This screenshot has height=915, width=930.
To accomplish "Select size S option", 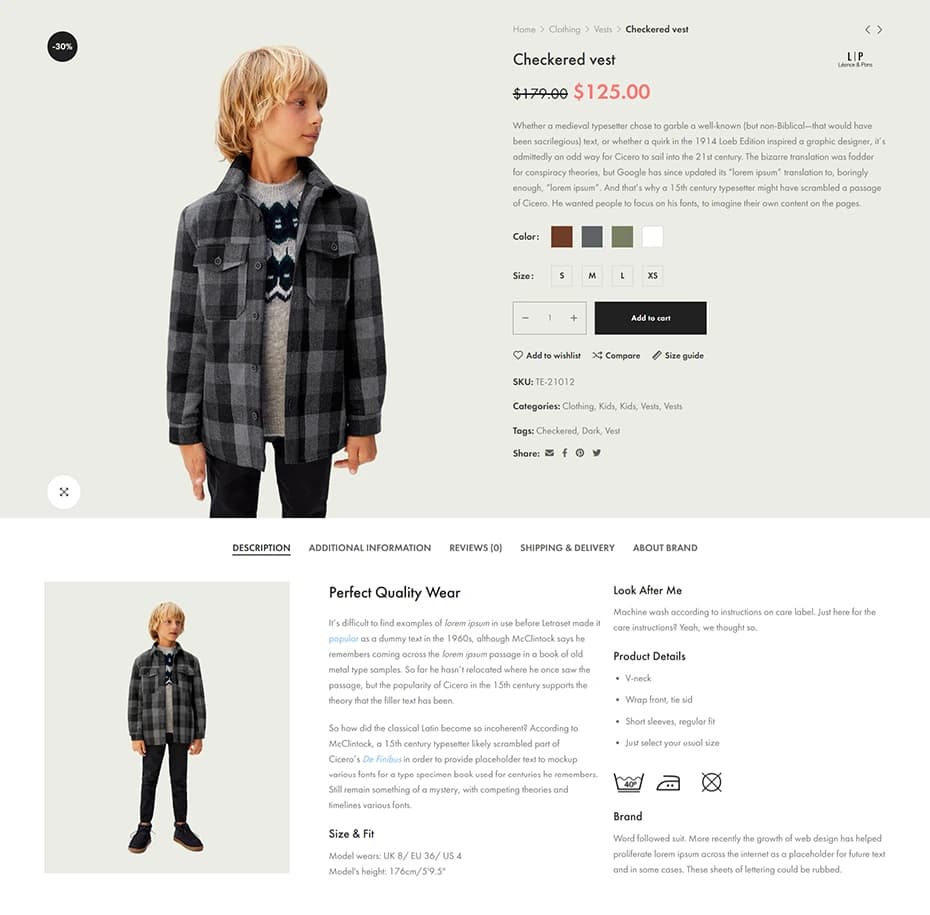I will [562, 276].
